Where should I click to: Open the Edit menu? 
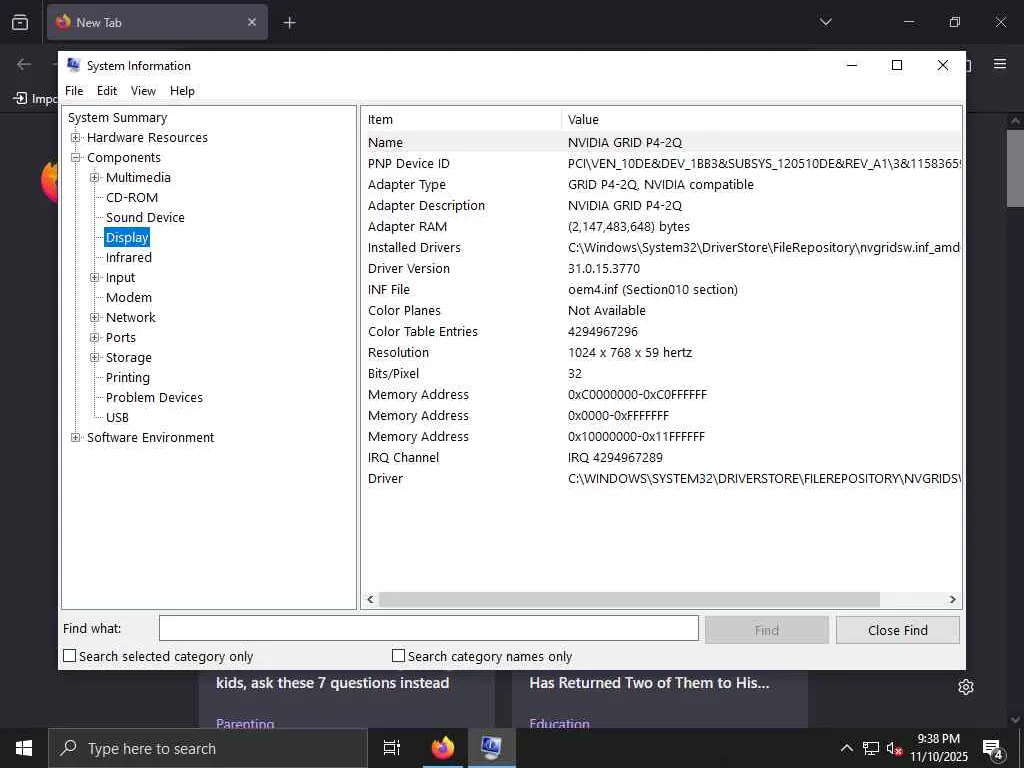pyautogui.click(x=106, y=91)
